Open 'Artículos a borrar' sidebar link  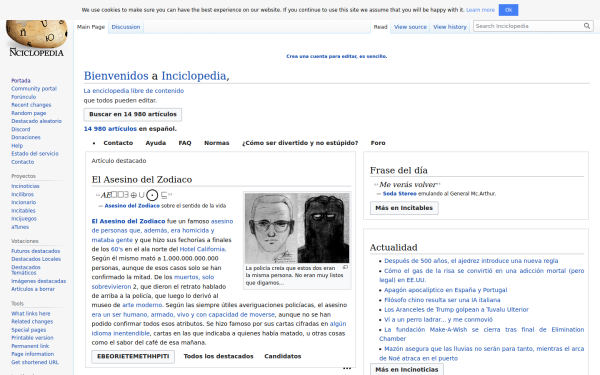coord(33,289)
